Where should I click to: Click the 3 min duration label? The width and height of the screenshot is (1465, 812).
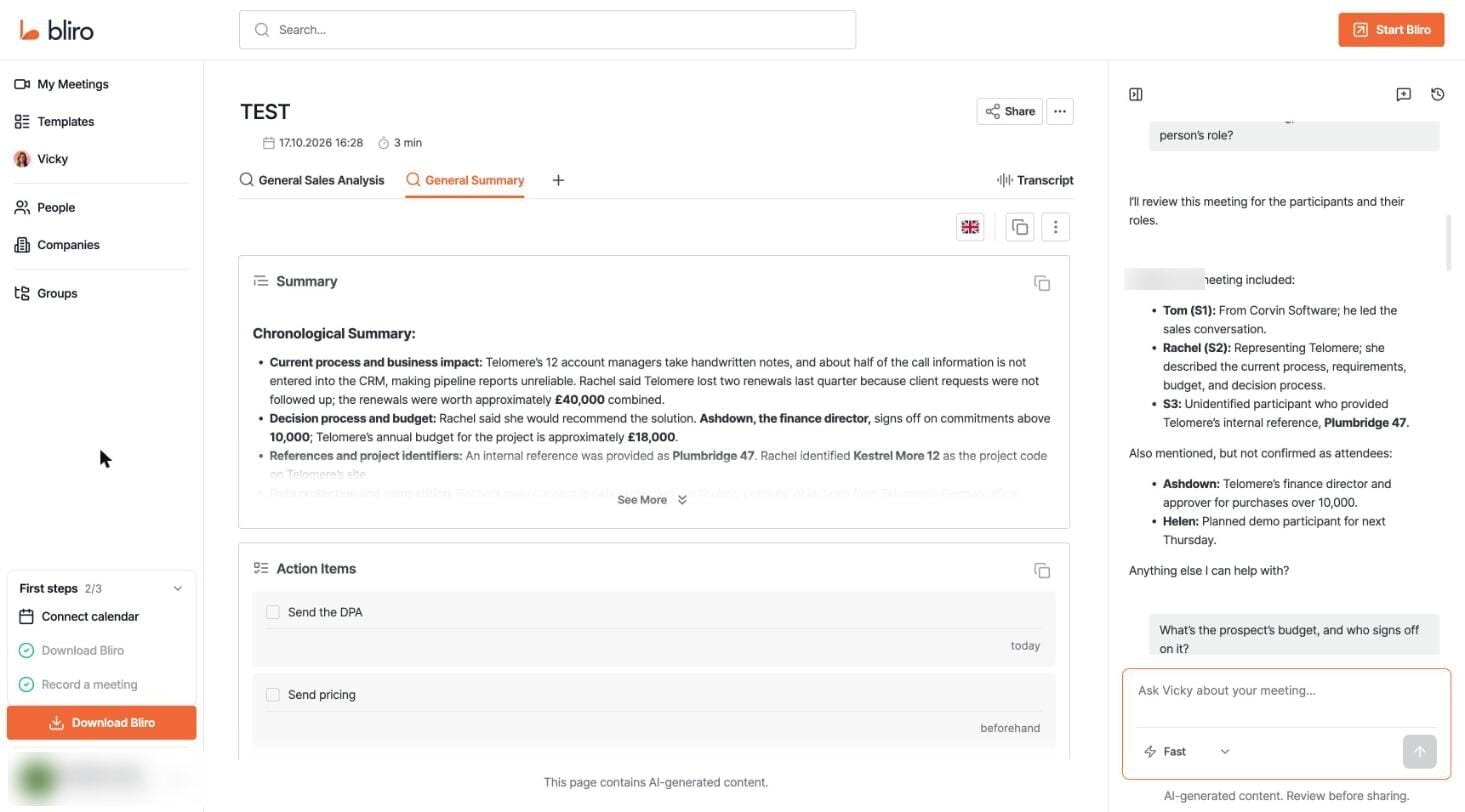point(400,143)
